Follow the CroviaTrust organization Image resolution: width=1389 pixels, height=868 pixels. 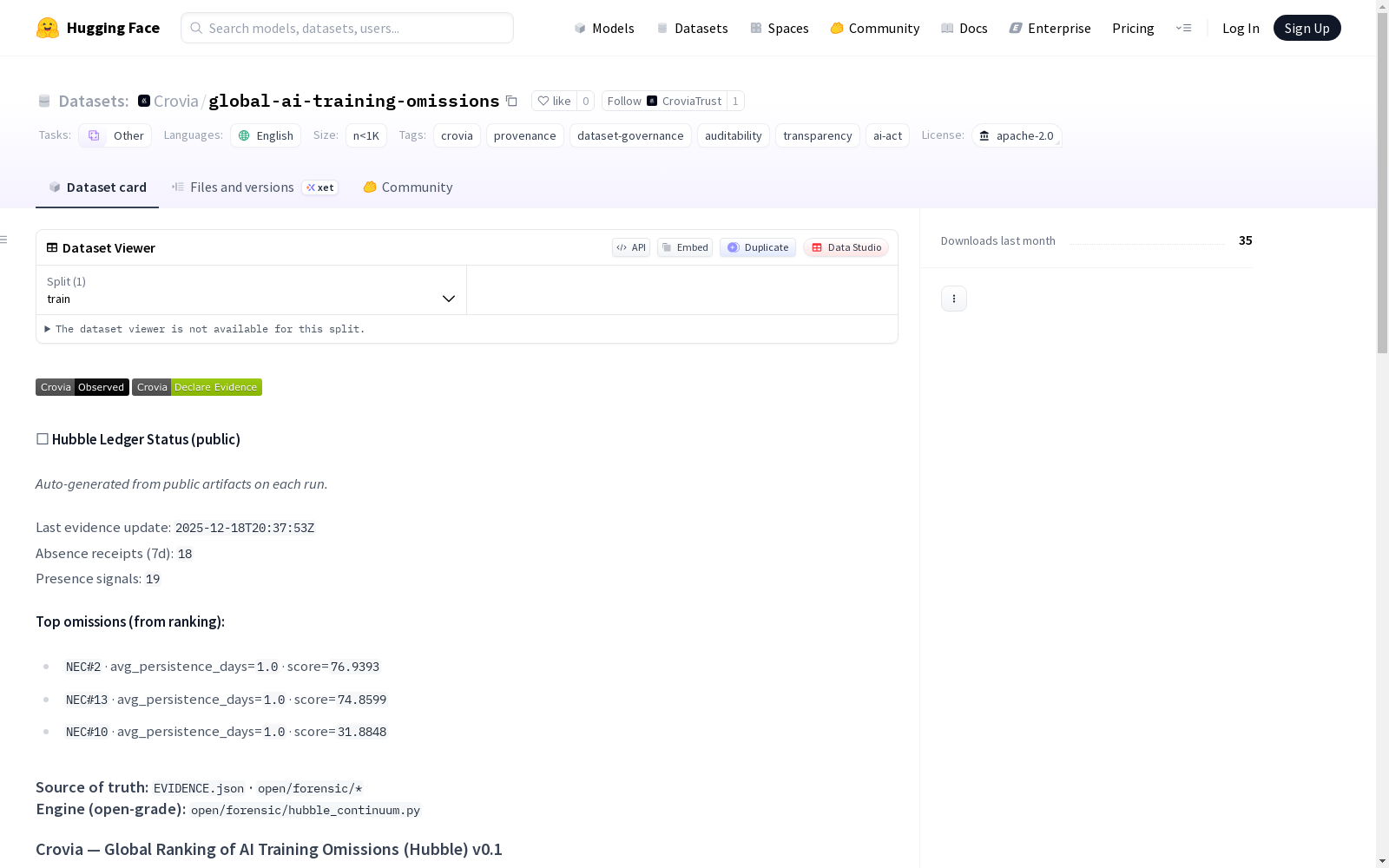[x=664, y=101]
